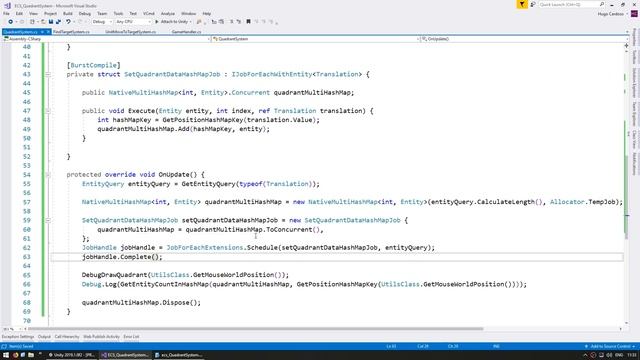Click the horizontal scrollbar in editor
Viewport: 640px width, 360px height.
click(x=255, y=329)
